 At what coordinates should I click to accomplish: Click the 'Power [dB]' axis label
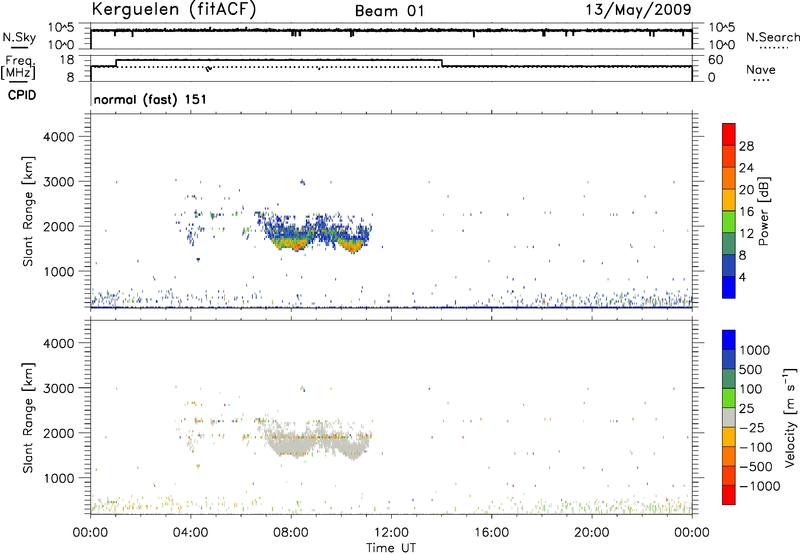(763, 211)
